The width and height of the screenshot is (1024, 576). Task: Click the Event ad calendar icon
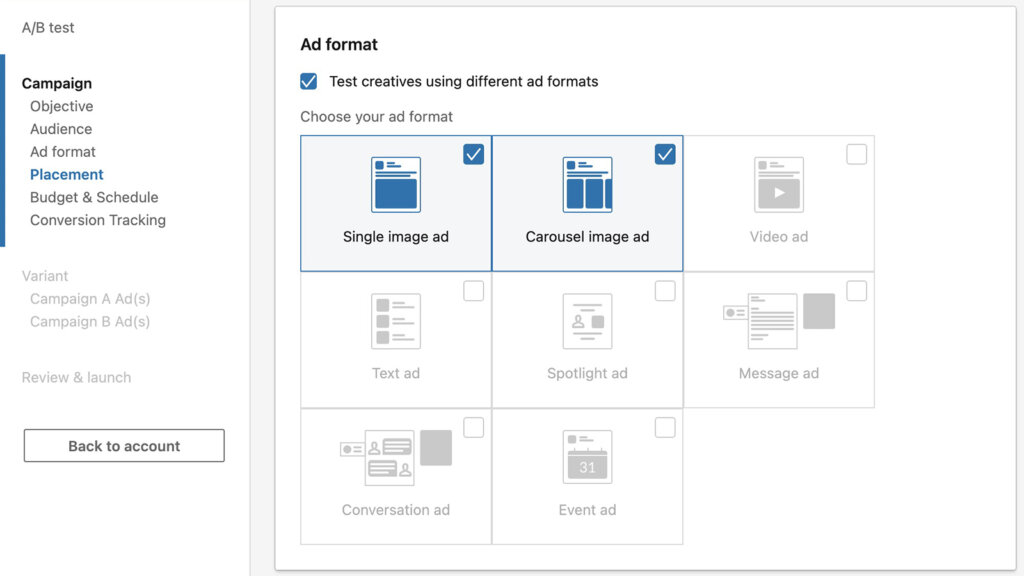click(587, 457)
